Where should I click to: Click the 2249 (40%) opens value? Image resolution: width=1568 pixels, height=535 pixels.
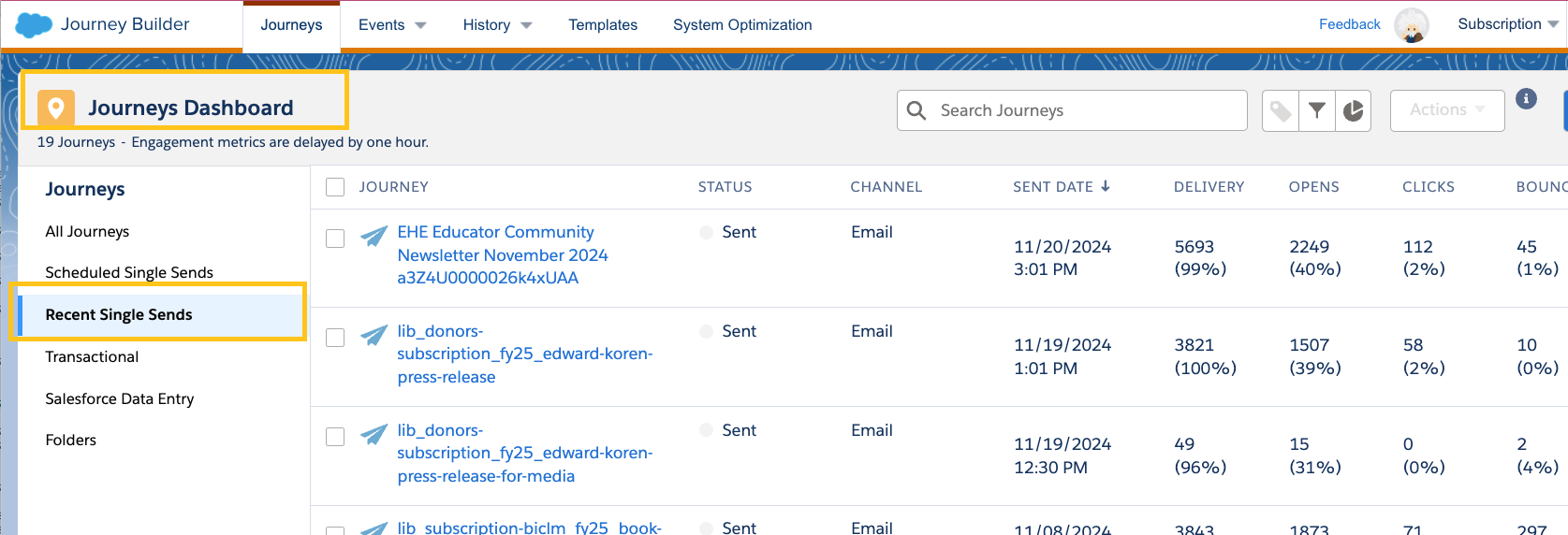1315,258
